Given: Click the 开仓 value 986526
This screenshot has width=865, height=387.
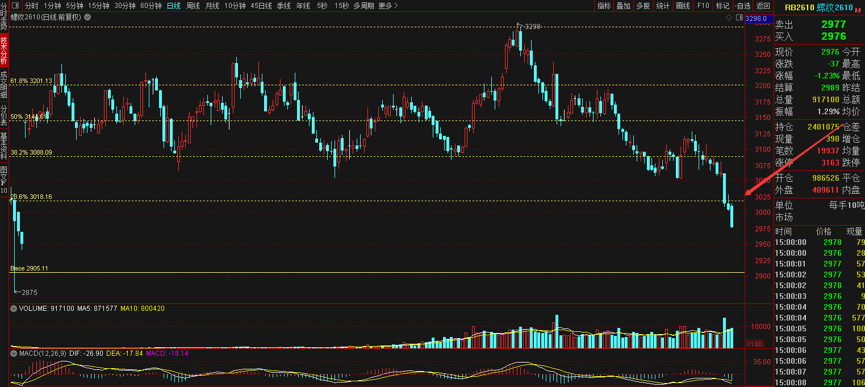Looking at the screenshot, I should coord(826,178).
